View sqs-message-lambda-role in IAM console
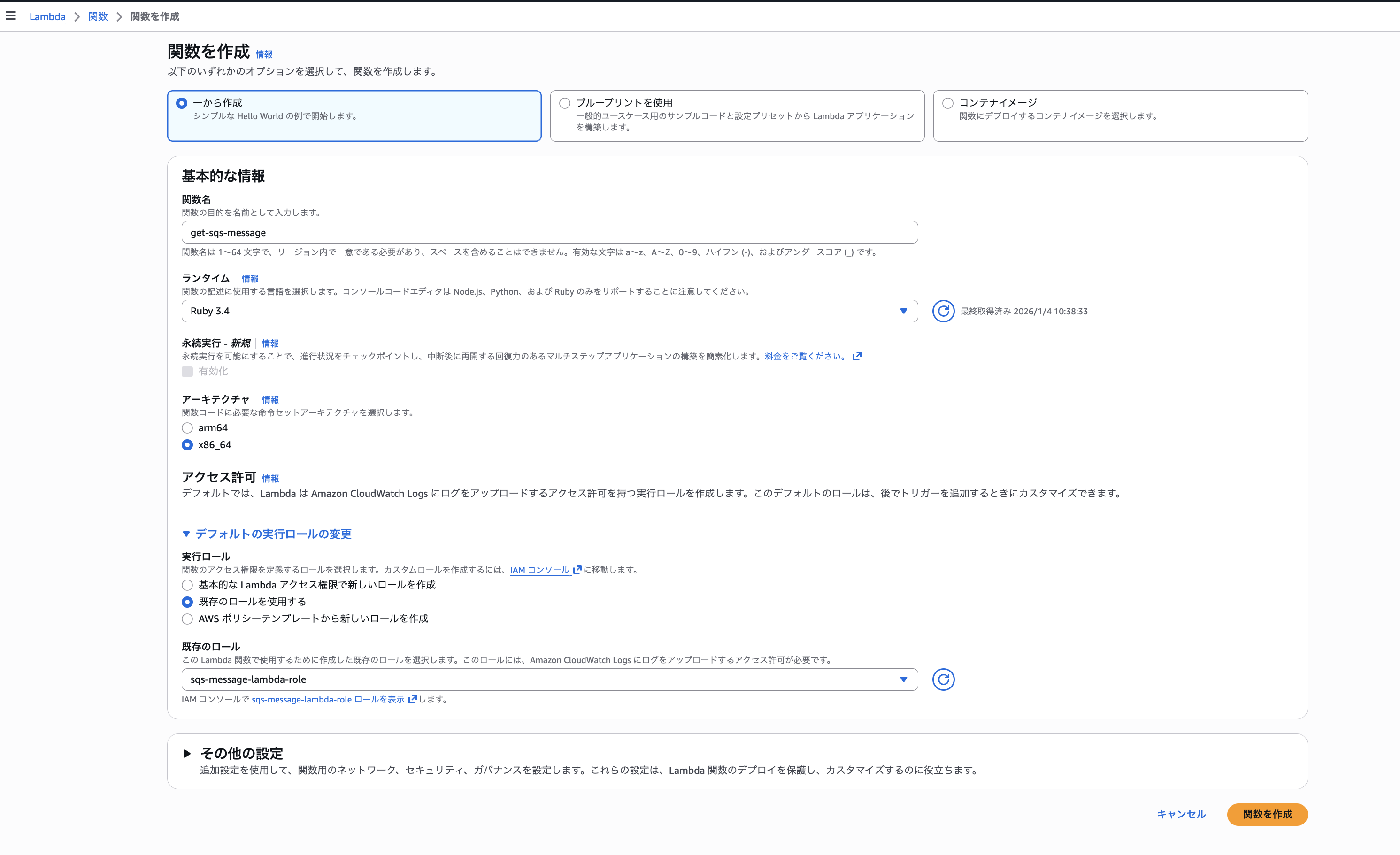The image size is (1400, 855). [x=329, y=700]
